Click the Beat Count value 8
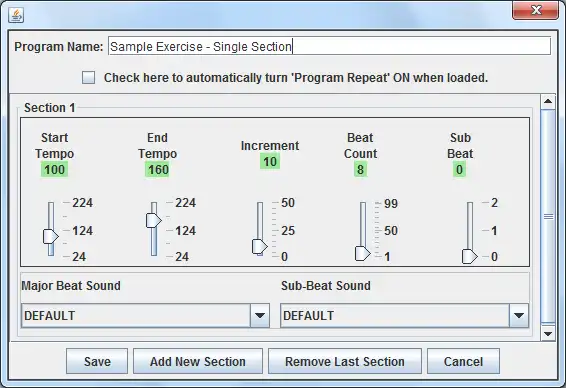The image size is (566, 388). click(360, 169)
